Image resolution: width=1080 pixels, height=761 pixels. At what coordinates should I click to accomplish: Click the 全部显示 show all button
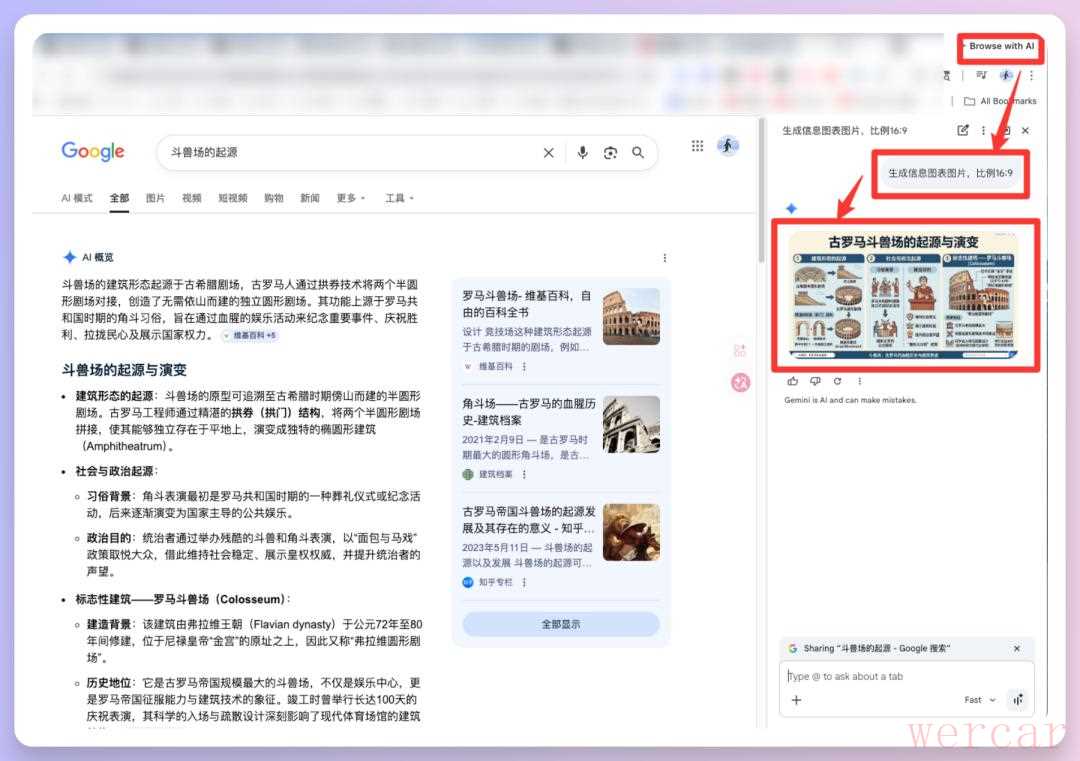click(560, 624)
